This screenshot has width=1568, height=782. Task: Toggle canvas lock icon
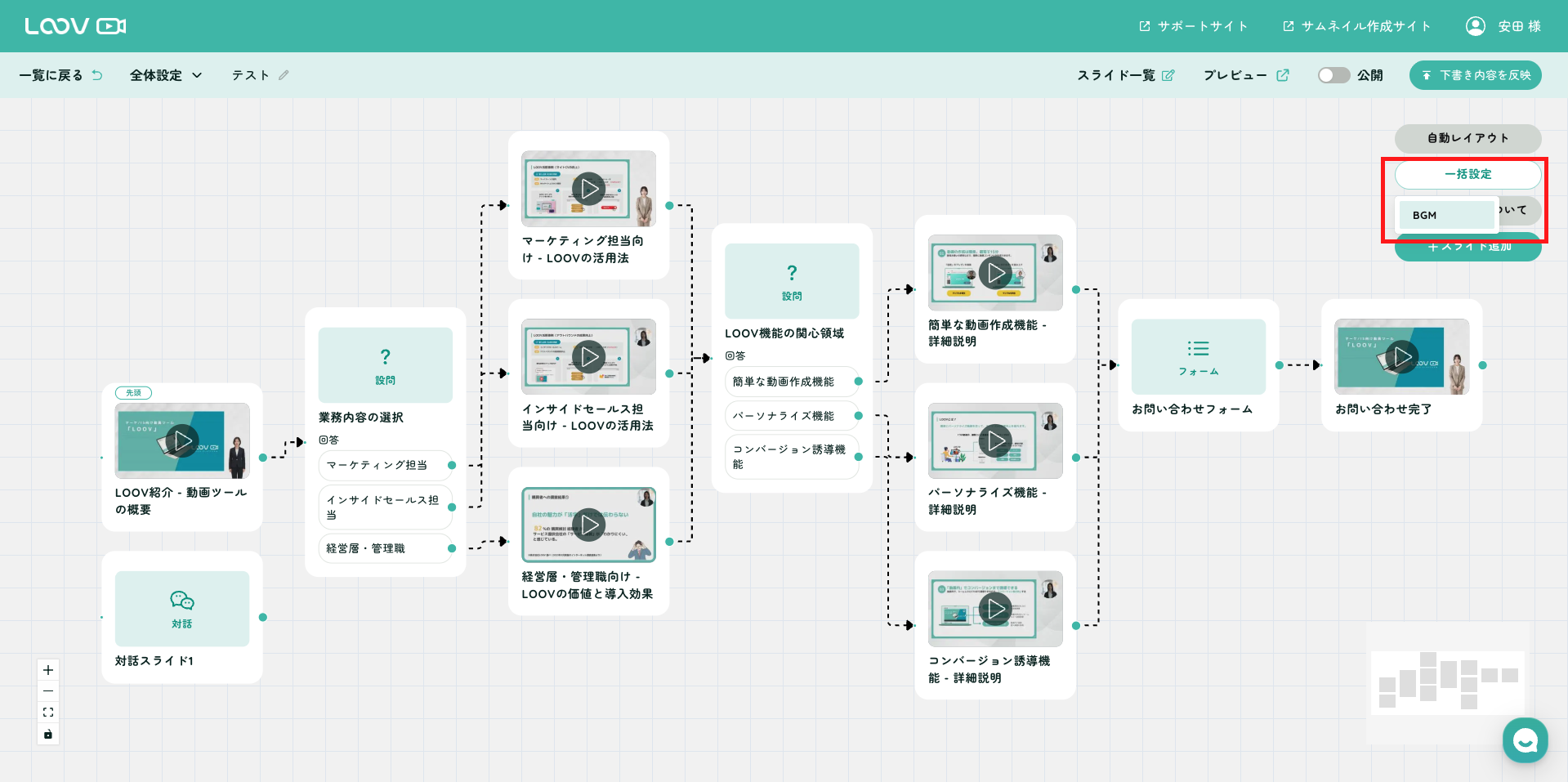(x=48, y=734)
